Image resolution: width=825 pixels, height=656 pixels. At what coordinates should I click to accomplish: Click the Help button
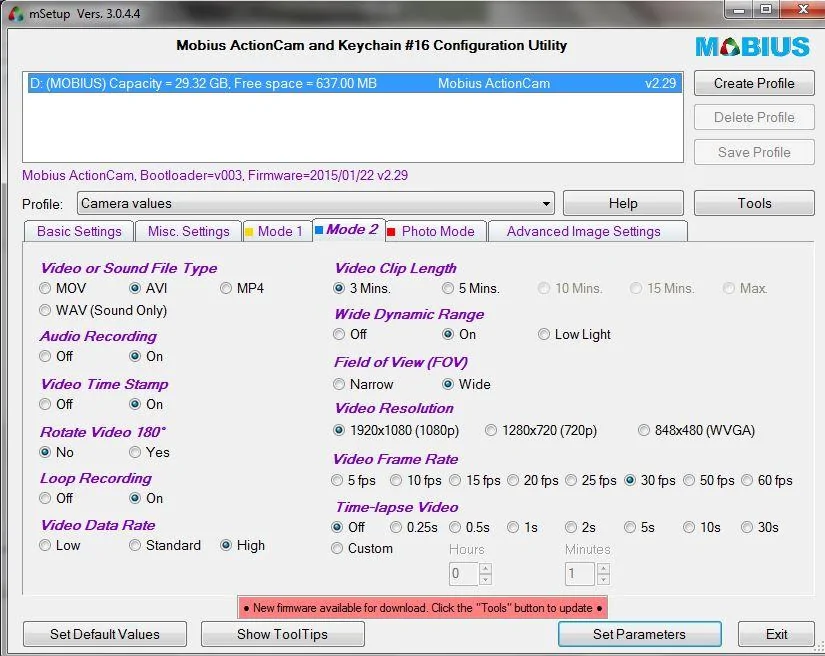623,204
